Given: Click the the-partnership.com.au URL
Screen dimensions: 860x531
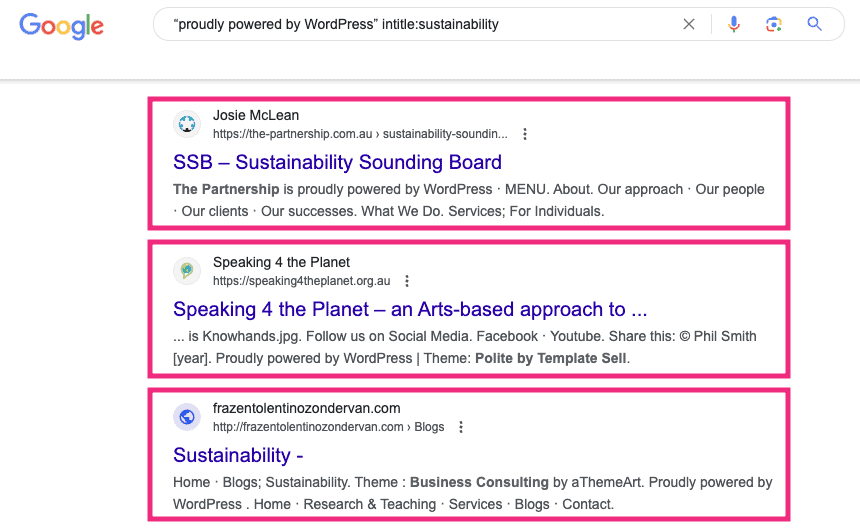Looking at the screenshot, I should point(360,134).
